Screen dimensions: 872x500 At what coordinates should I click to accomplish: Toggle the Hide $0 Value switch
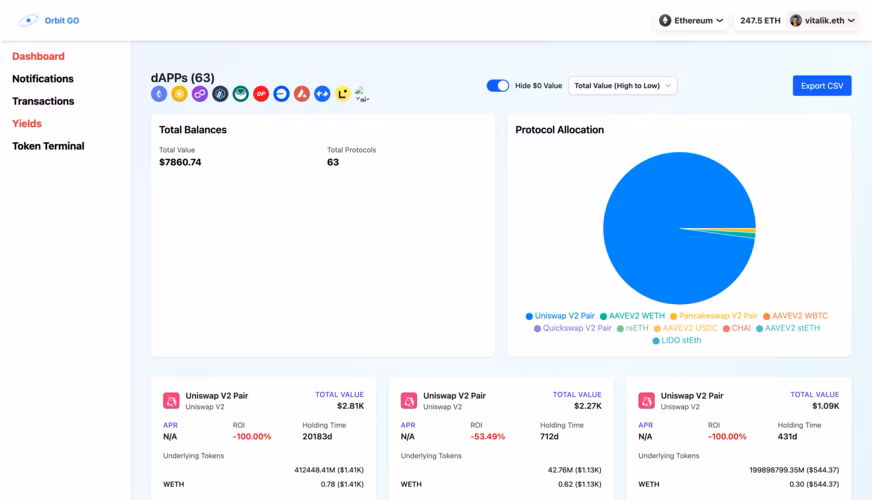tap(498, 86)
